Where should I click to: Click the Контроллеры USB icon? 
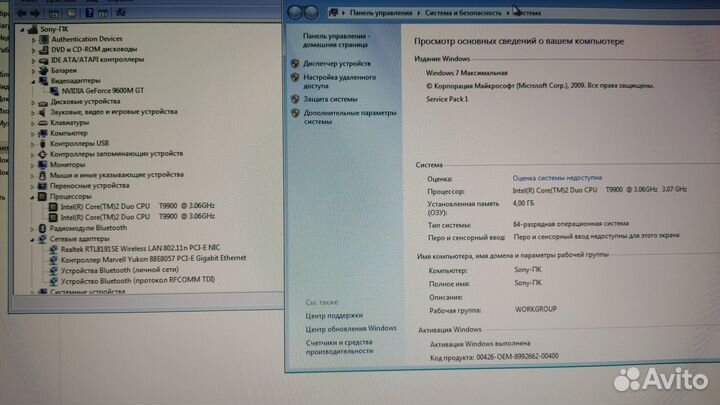tap(43, 144)
